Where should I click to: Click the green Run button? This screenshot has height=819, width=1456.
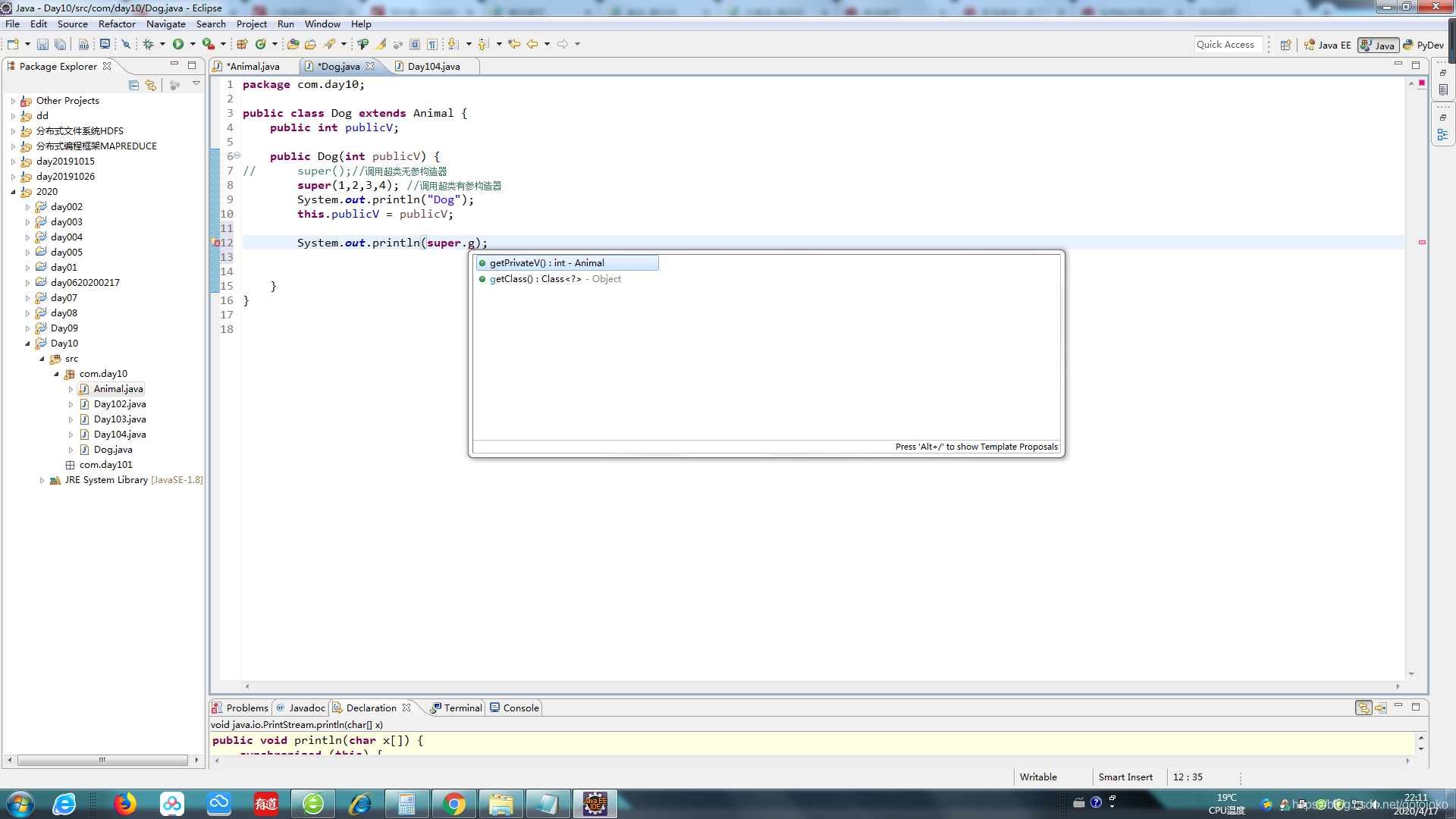point(178,45)
